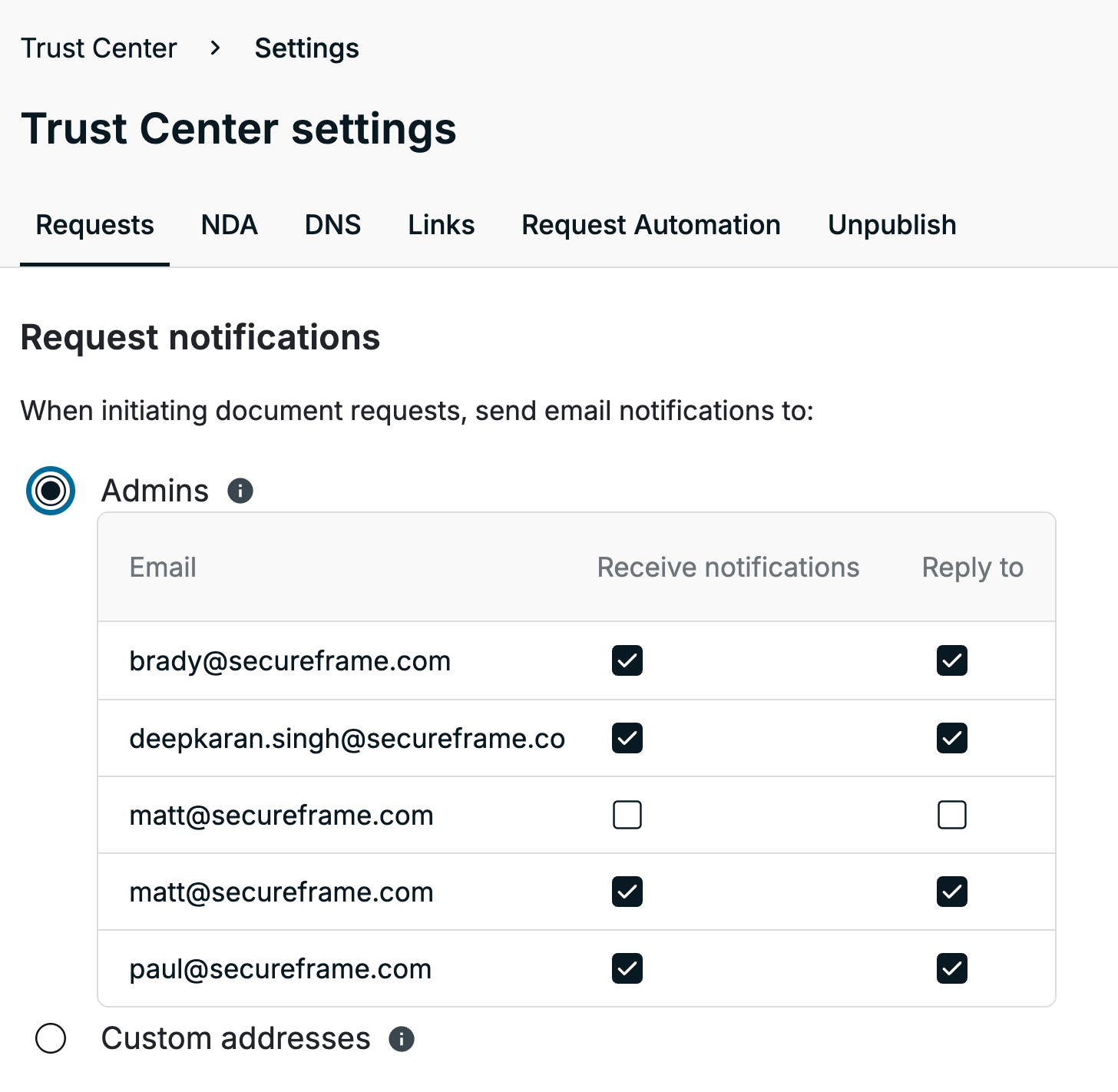Choose the Custom addresses radio option
The image size is (1118, 1092).
(51, 1039)
